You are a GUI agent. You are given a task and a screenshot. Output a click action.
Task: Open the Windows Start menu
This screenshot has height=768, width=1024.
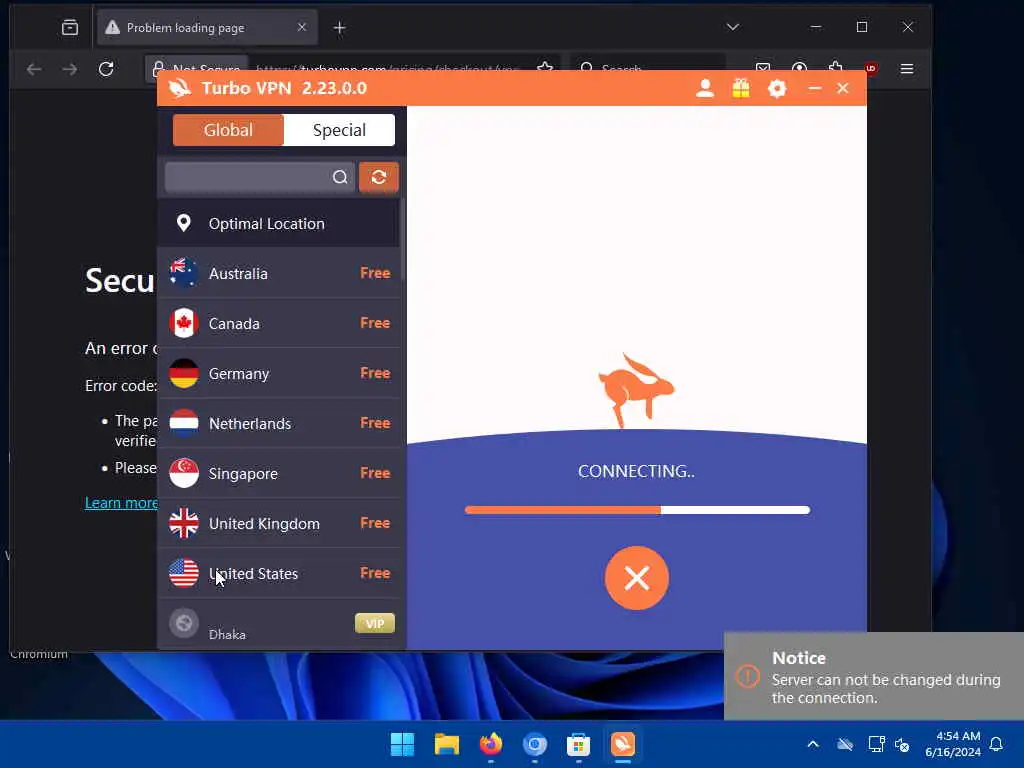tap(402, 744)
